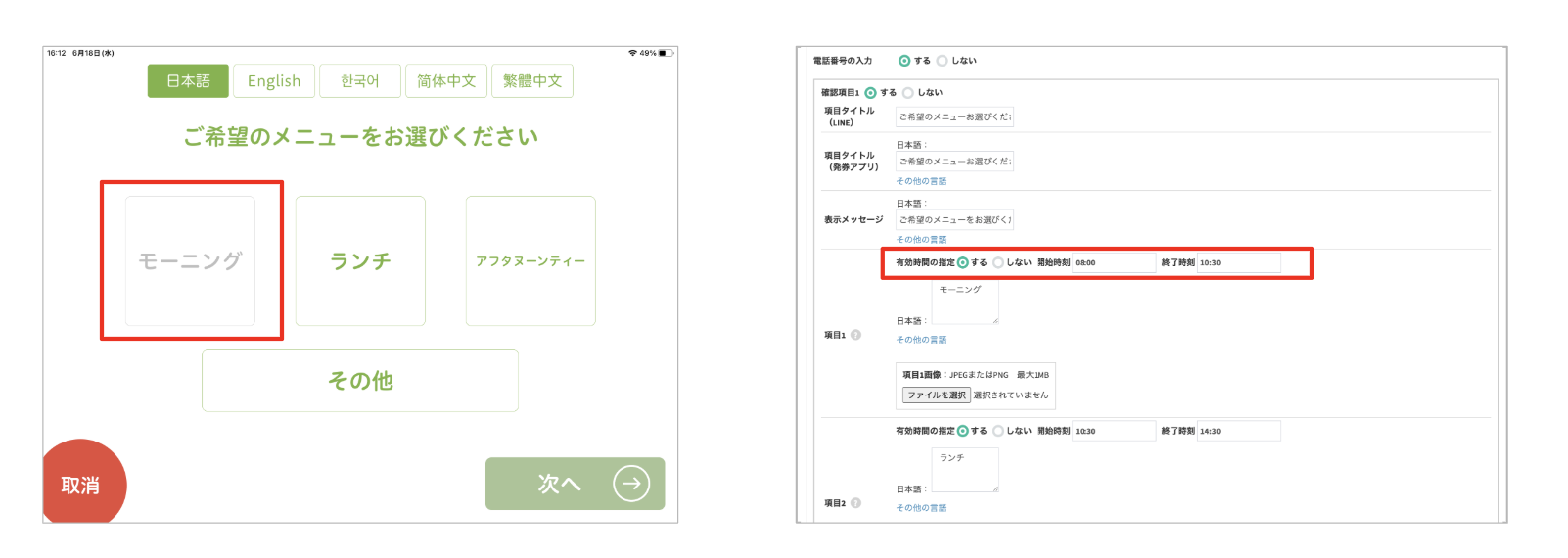1568x558 pixels.
Task: Click the 電話番号の入力 label
Action: coord(842,61)
